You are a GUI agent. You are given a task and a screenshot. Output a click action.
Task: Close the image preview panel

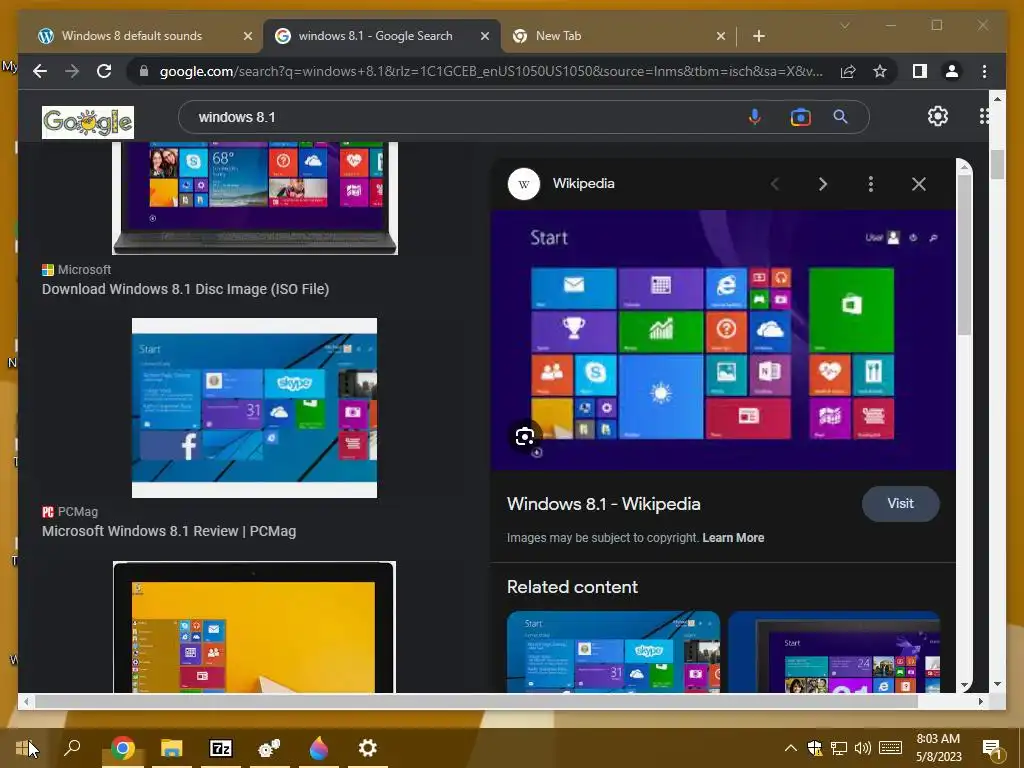point(919,184)
